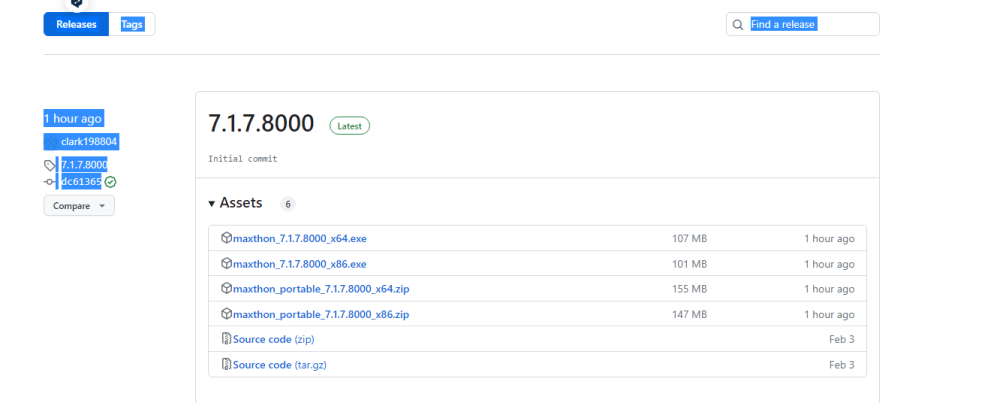Open the 7.1.7.8000 release title
This screenshot has height=403, width=1000.
click(x=261, y=124)
